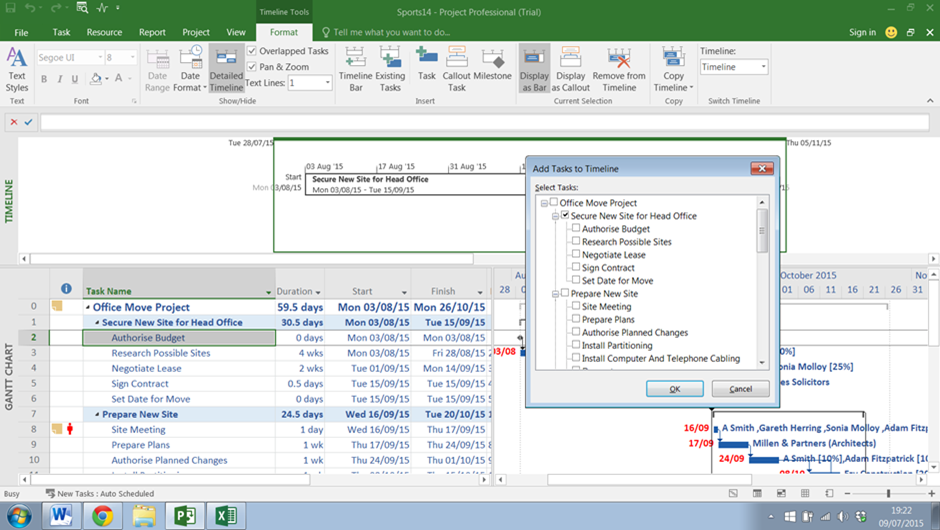Check Sign Contract in dialog
The width and height of the screenshot is (940, 530).
(576, 267)
